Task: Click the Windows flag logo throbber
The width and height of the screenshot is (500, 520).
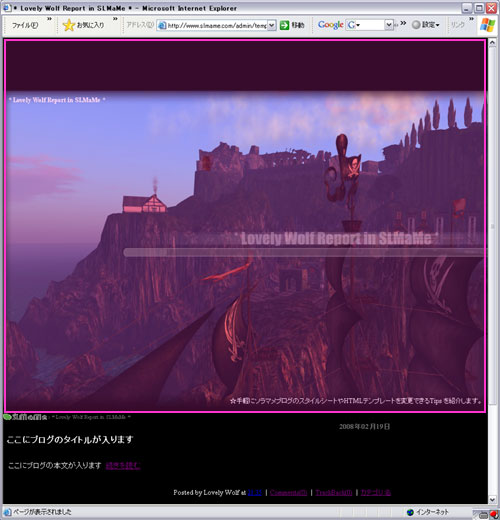Action: (487, 25)
